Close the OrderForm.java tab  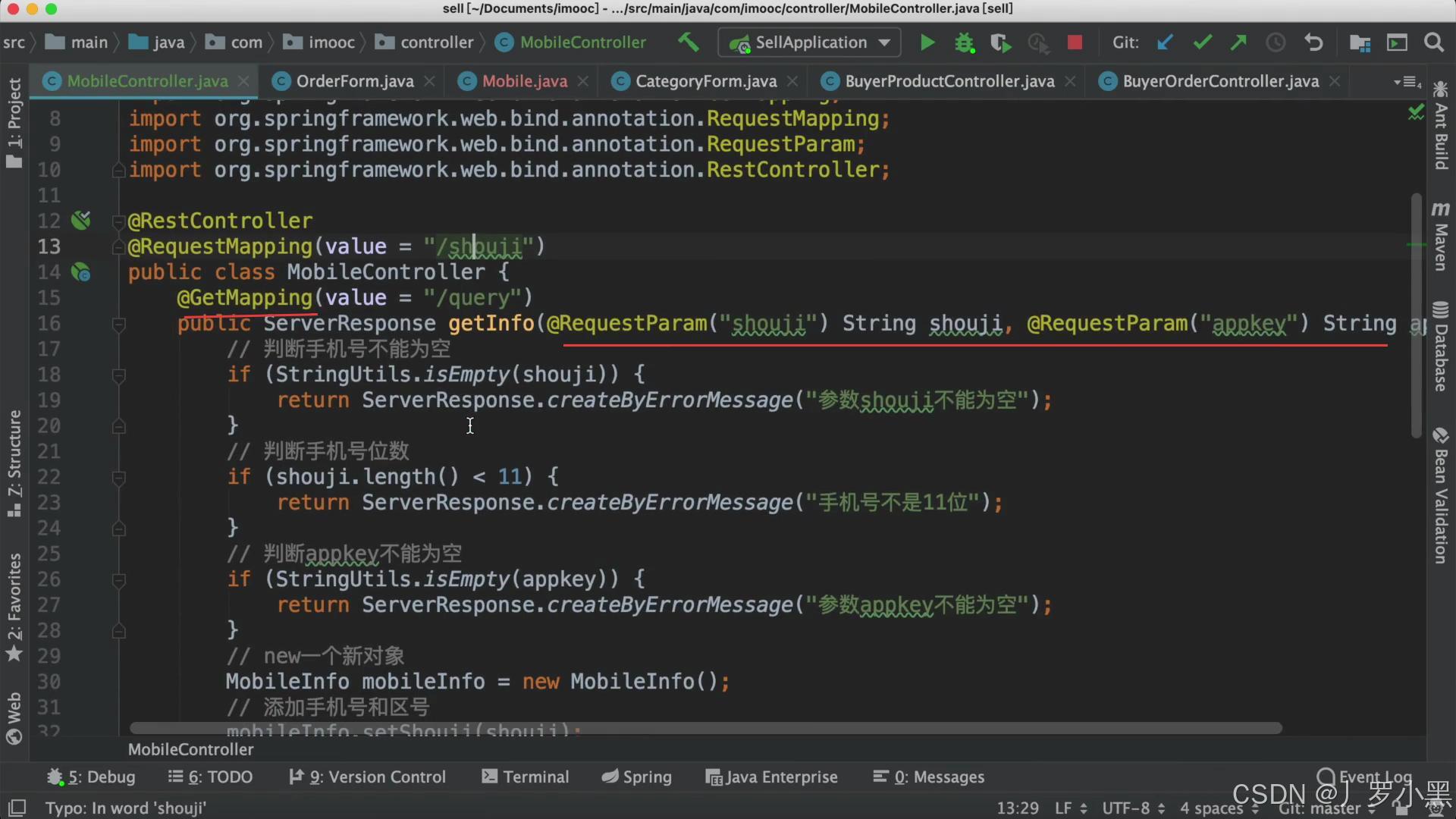coord(429,80)
